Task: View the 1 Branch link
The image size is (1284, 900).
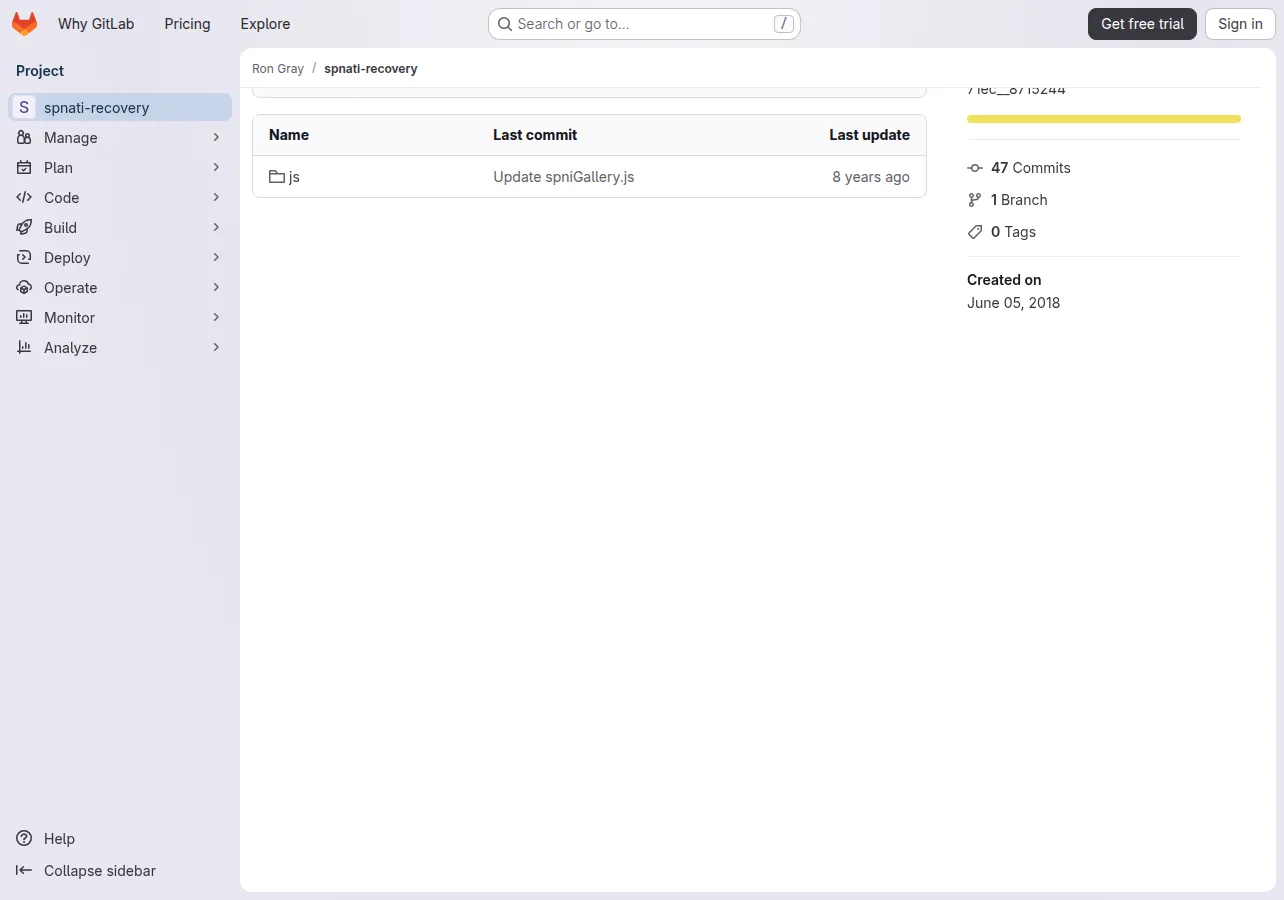Action: [x=1019, y=200]
